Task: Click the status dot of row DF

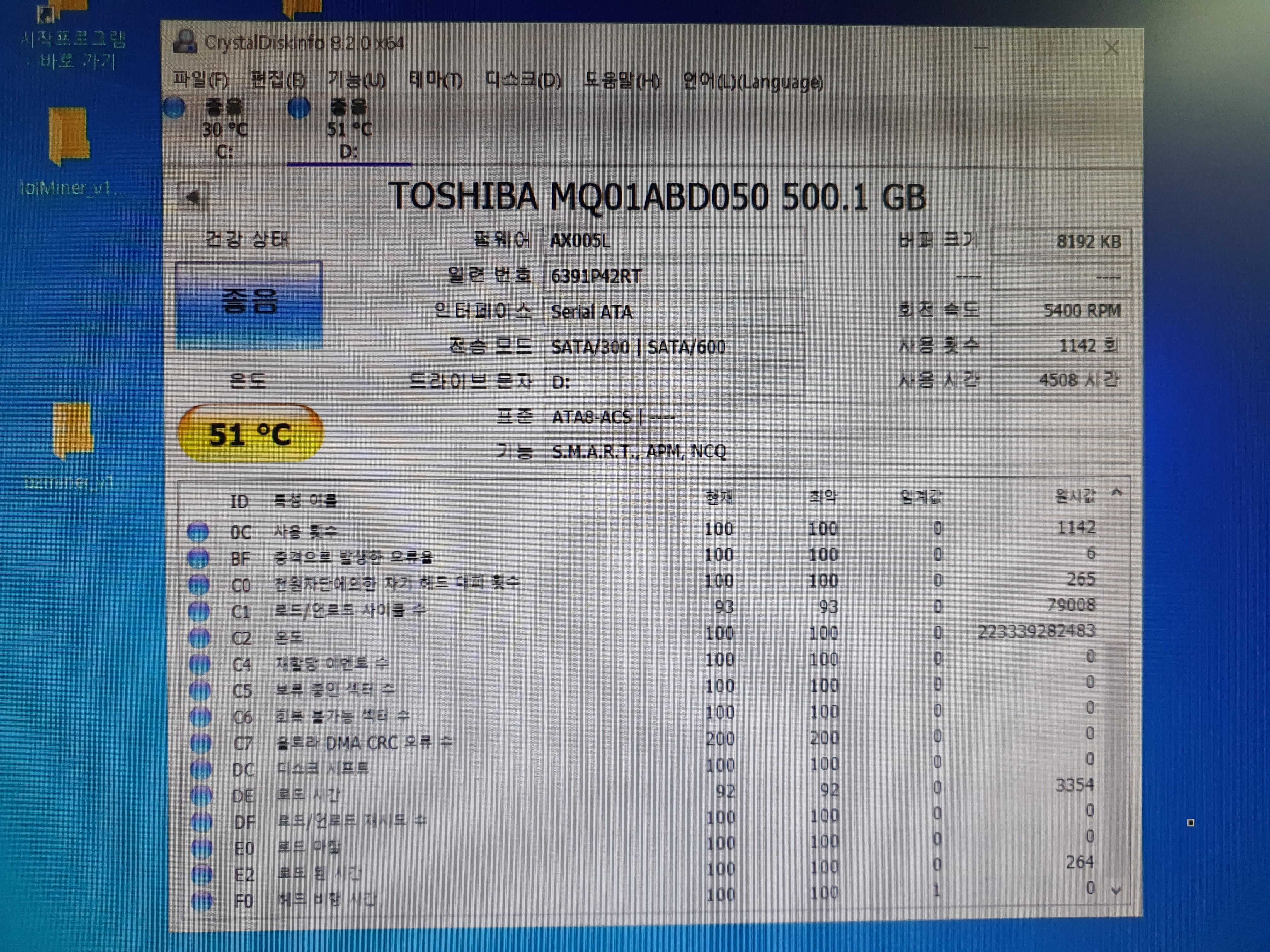Action: (202, 822)
